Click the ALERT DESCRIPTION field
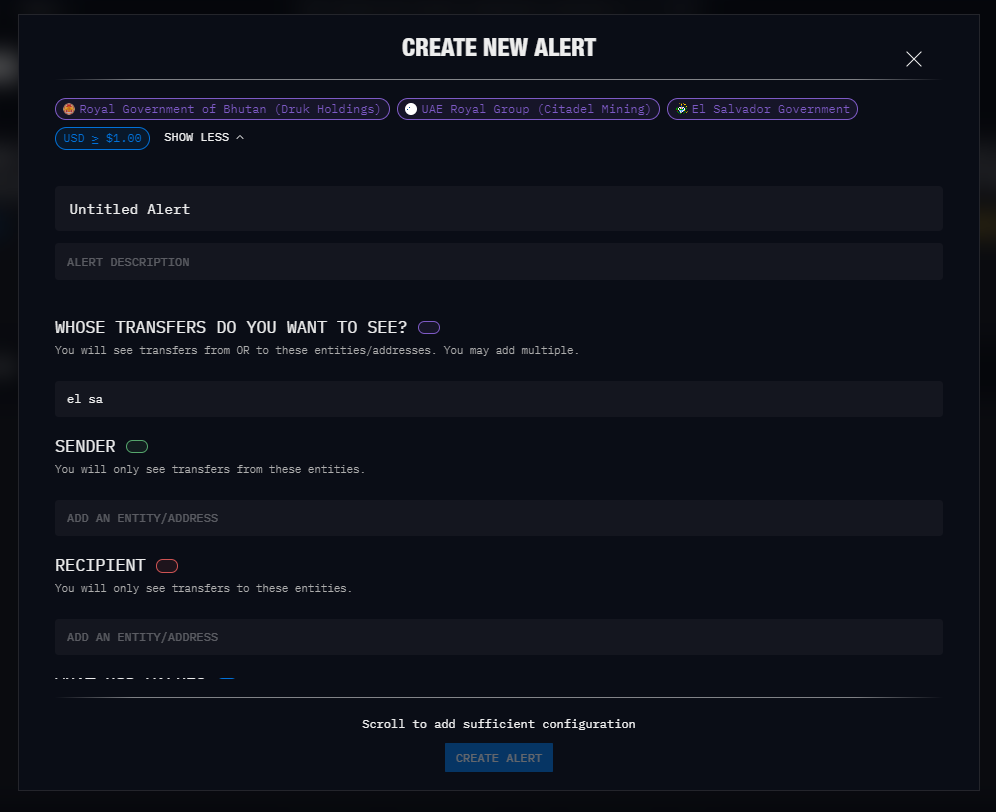Screen dimensions: 996x812 [498, 261]
